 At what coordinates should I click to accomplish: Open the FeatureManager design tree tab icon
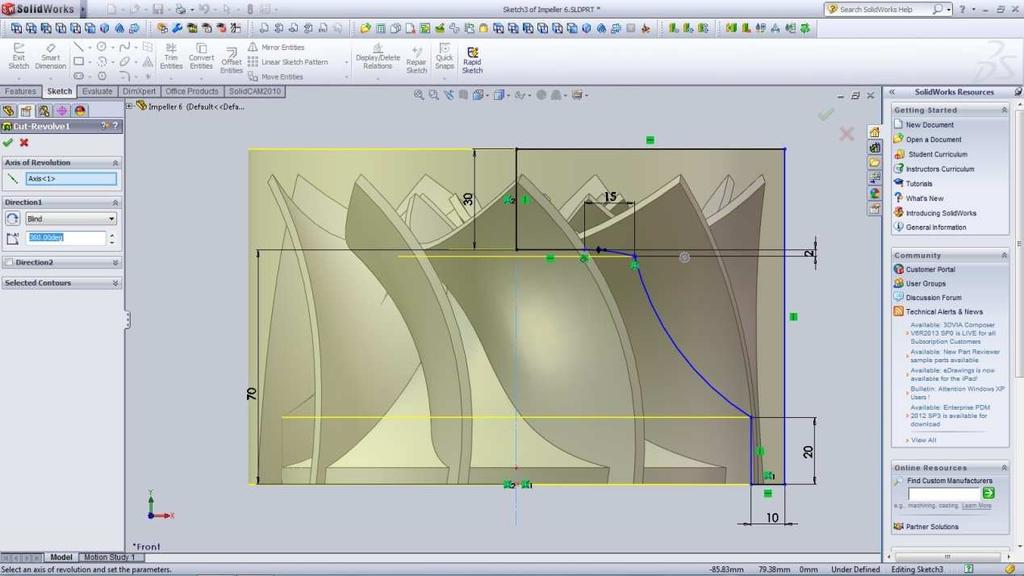[x=8, y=110]
